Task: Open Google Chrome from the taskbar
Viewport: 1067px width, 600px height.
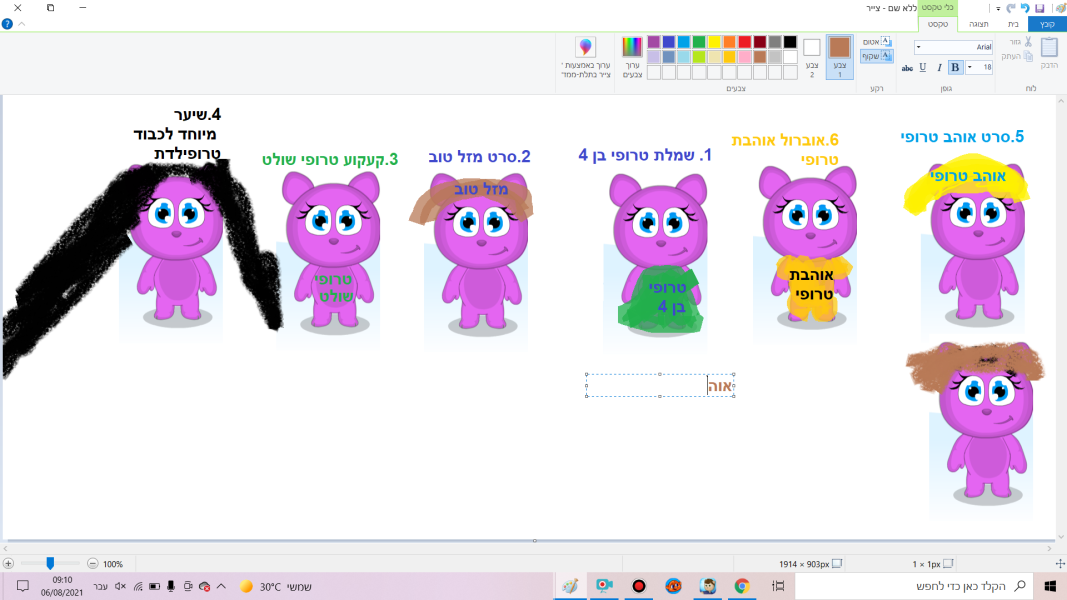Action: coord(742,586)
